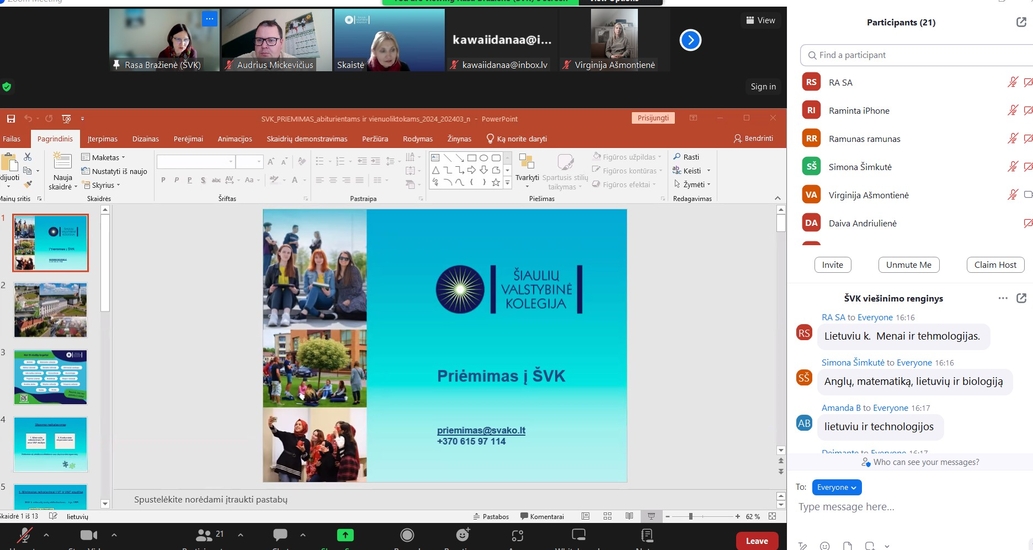Image resolution: width=1033 pixels, height=550 pixels.
Task: Click the Record circle icon
Action: click(407, 535)
